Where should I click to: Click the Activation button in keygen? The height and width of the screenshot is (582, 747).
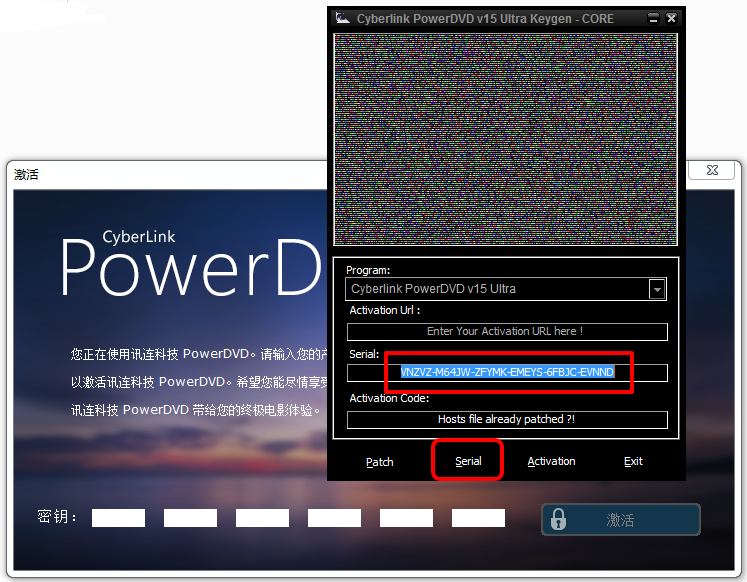[x=551, y=461]
